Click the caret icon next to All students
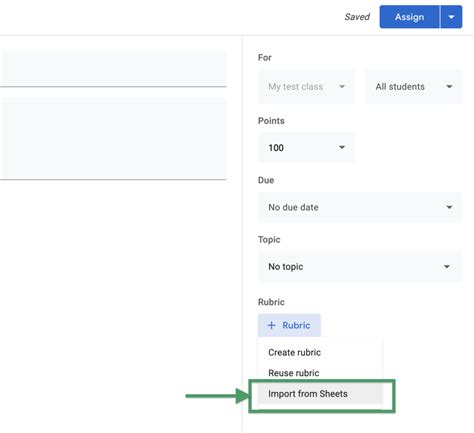This screenshot has width=474, height=433. pos(449,87)
